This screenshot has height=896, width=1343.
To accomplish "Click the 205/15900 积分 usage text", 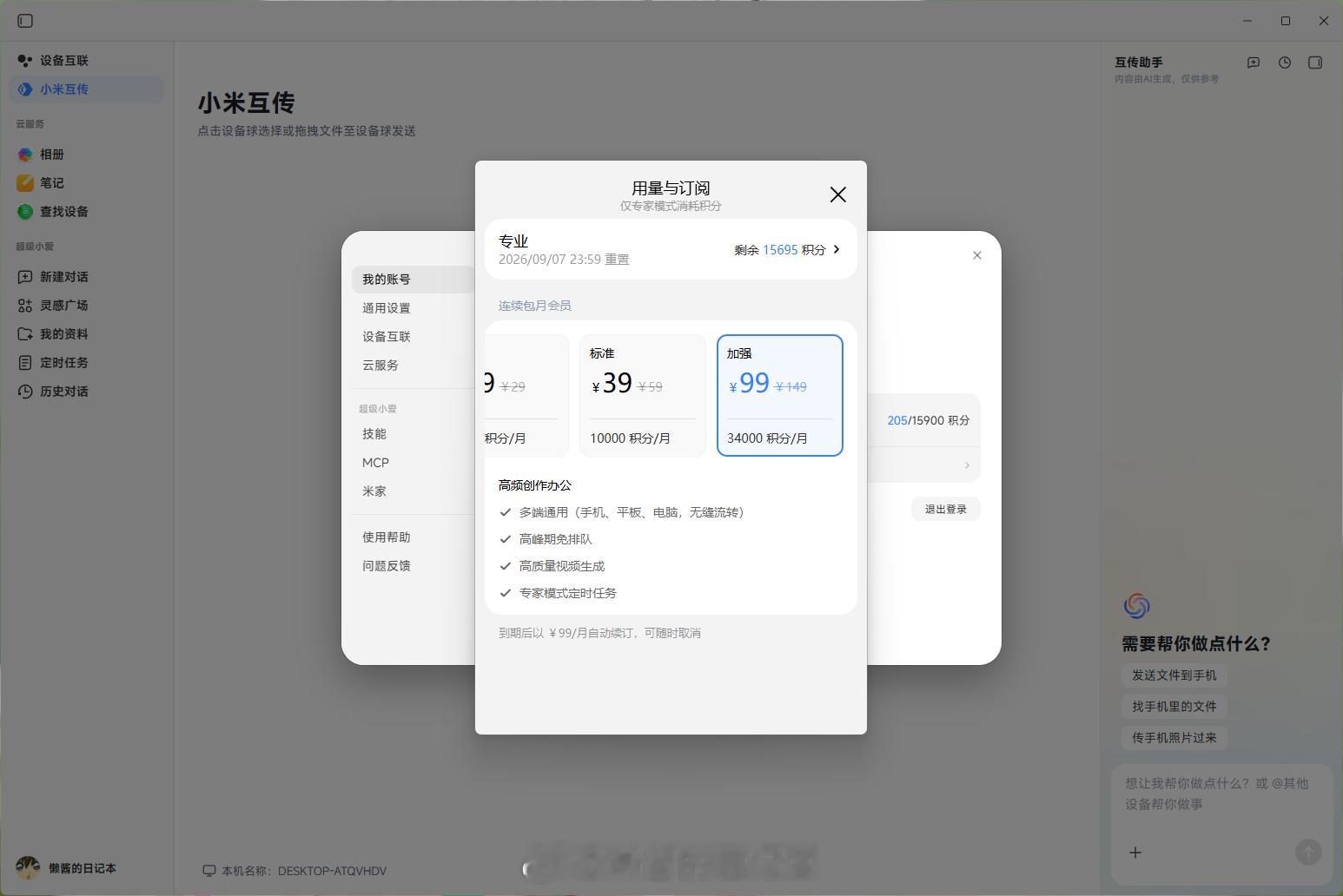I will (x=929, y=420).
